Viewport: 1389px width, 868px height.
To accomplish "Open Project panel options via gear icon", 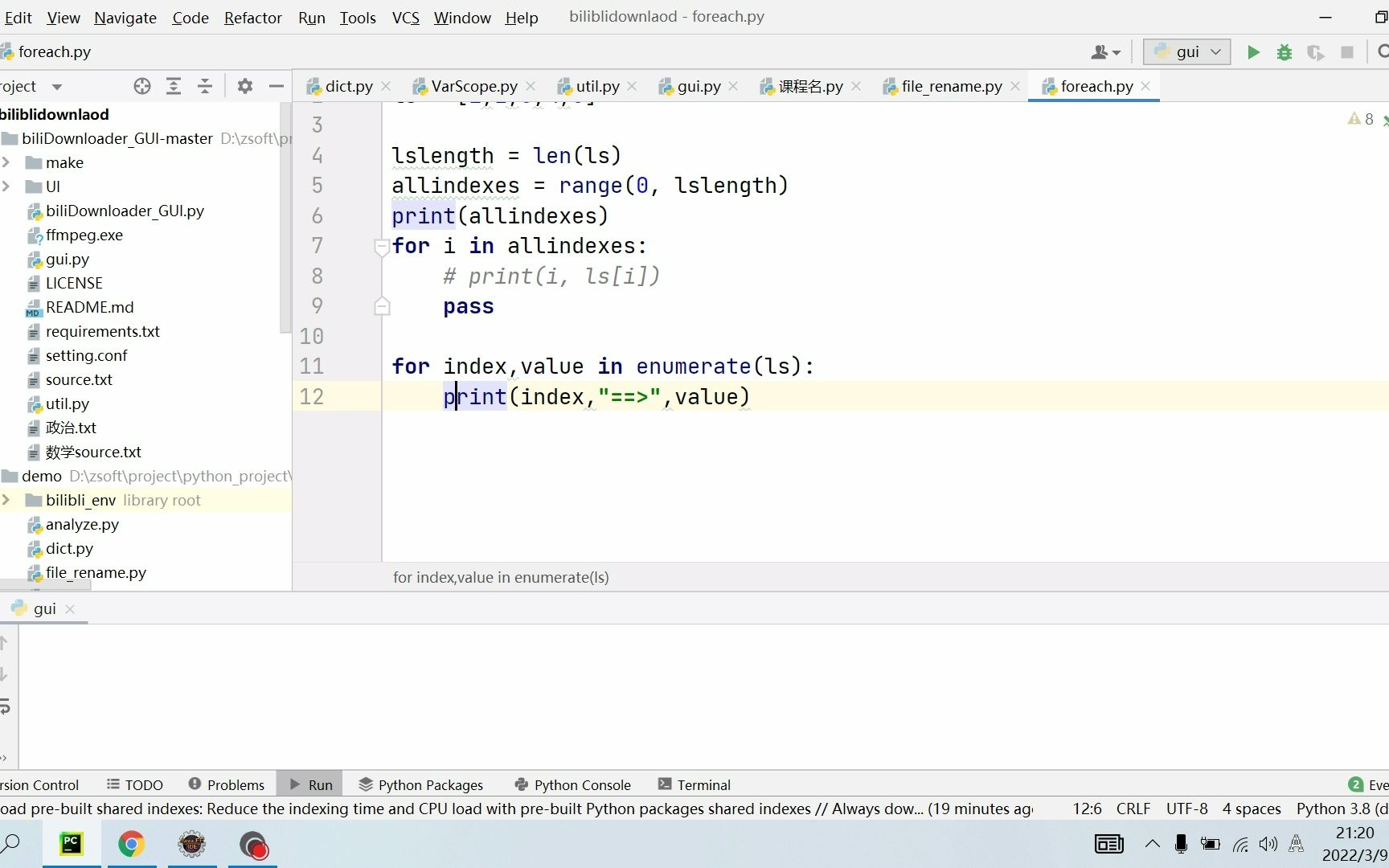I will click(x=244, y=86).
